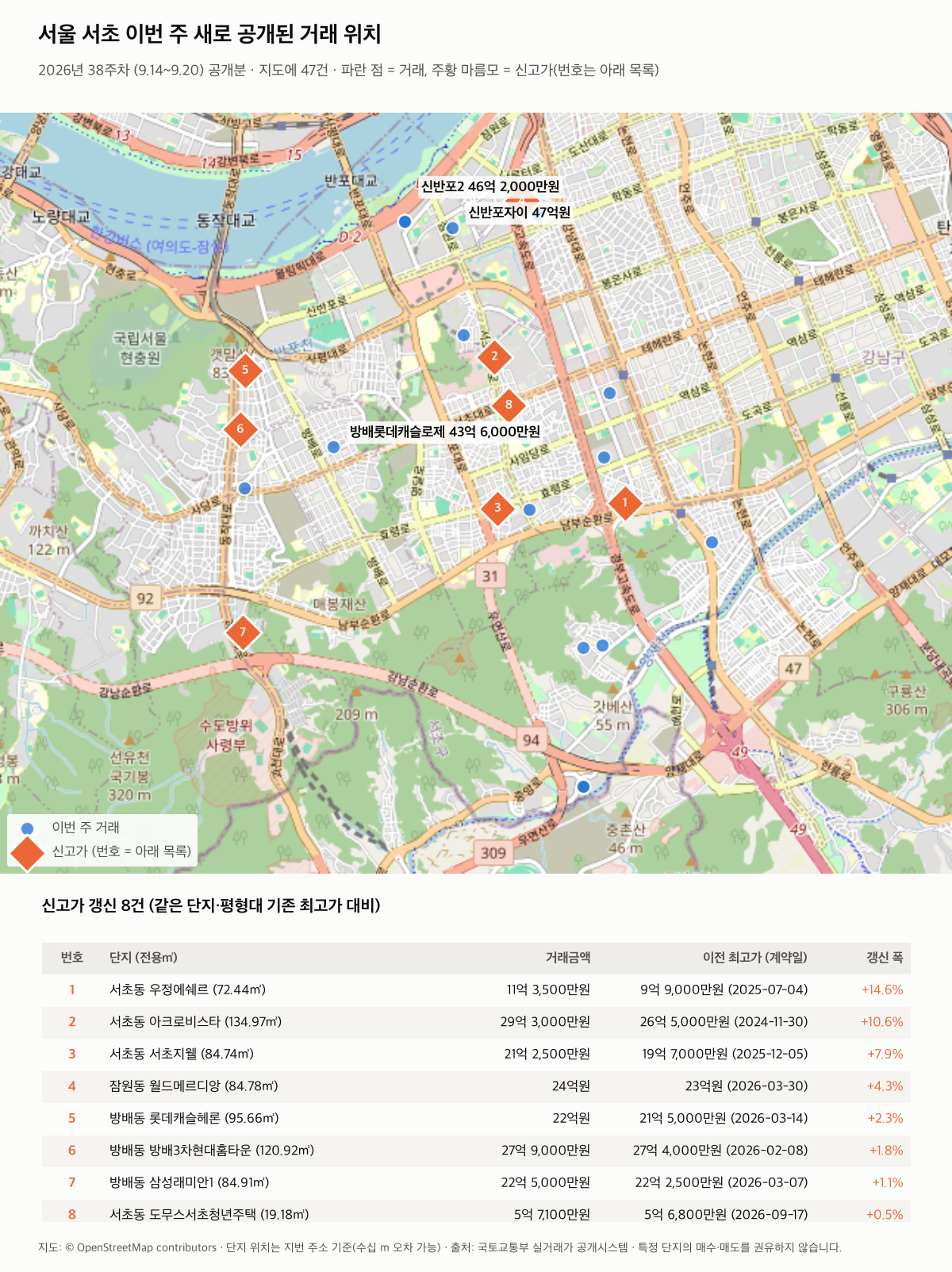Image resolution: width=952 pixels, height=1272 pixels.
Task: Click the 방배롯데캐슬로제 43억 6,000만원 label
Action: point(445,432)
